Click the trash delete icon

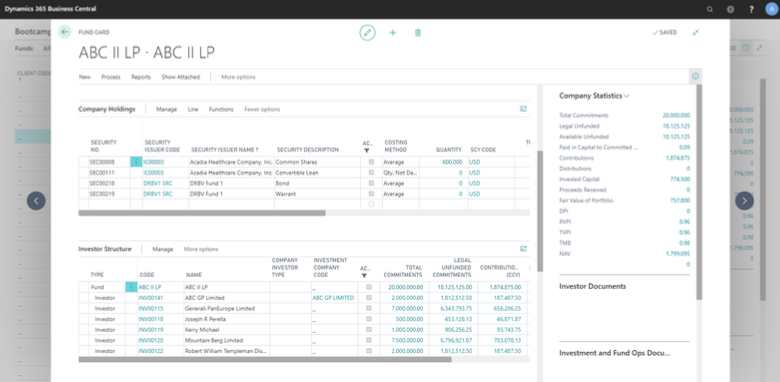point(418,32)
